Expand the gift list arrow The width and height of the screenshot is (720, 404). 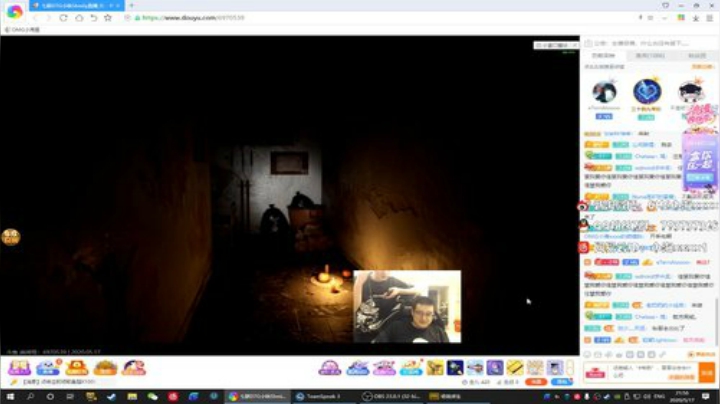[570, 367]
